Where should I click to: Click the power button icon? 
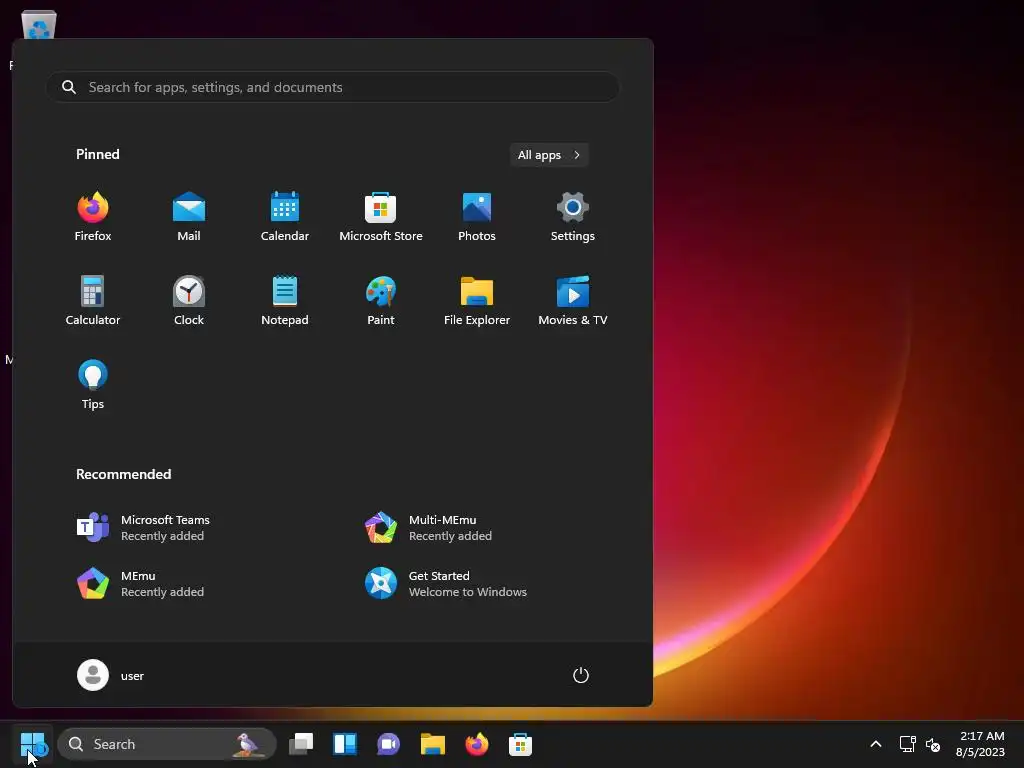coord(581,675)
